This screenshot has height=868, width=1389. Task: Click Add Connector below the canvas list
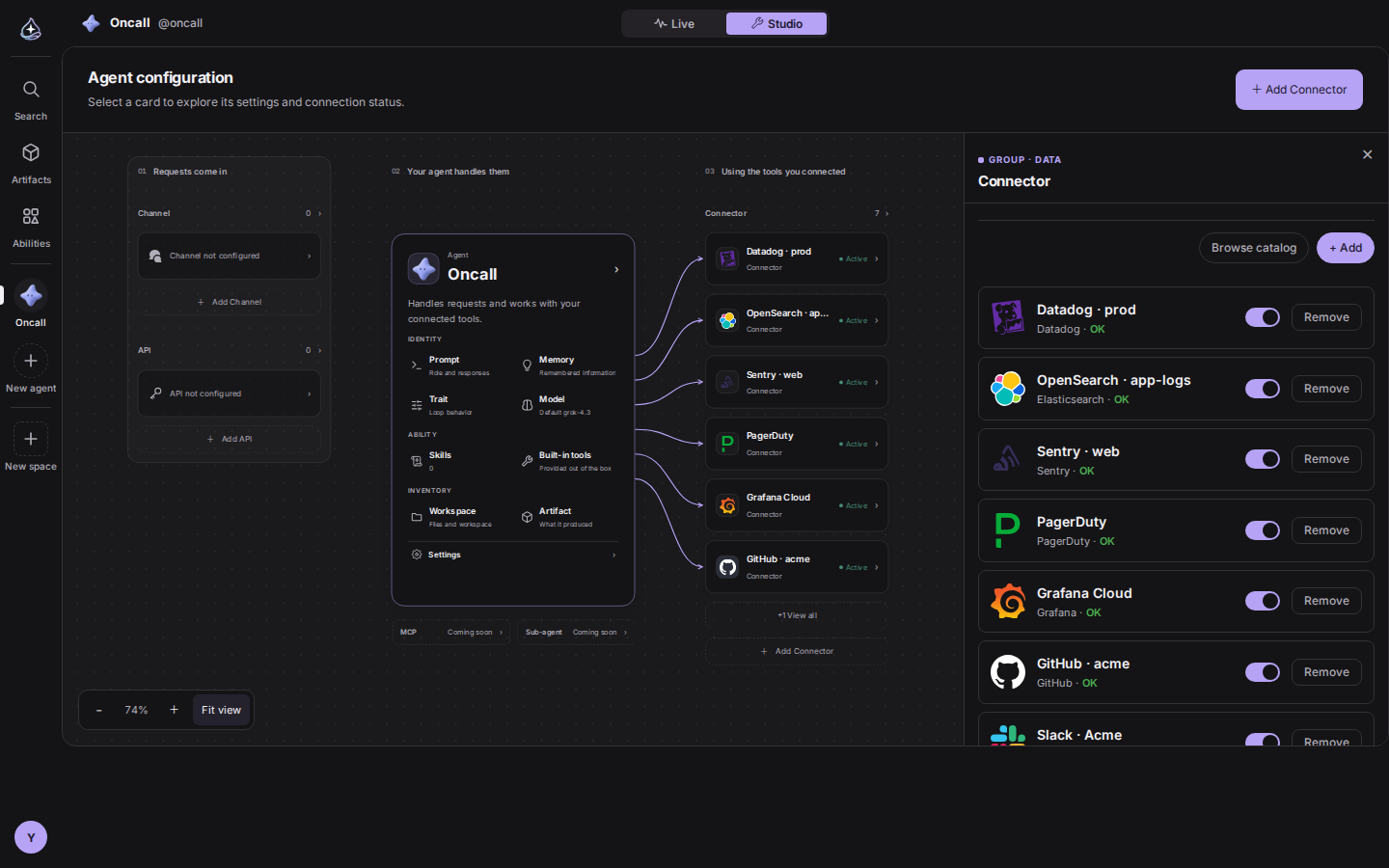click(x=797, y=651)
